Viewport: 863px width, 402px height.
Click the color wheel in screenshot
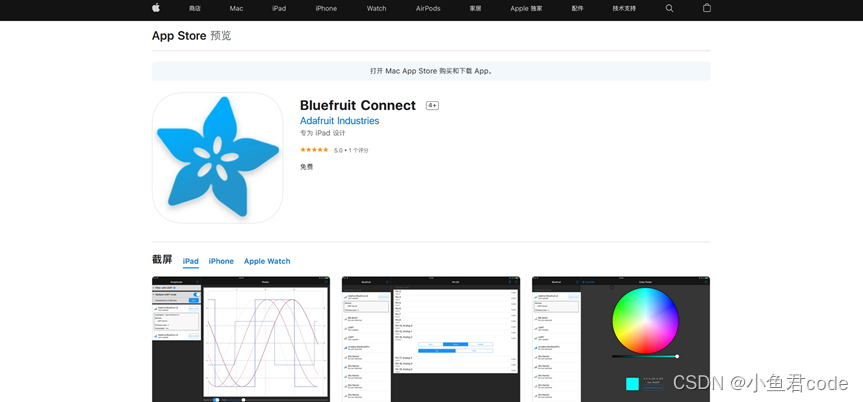pos(646,320)
